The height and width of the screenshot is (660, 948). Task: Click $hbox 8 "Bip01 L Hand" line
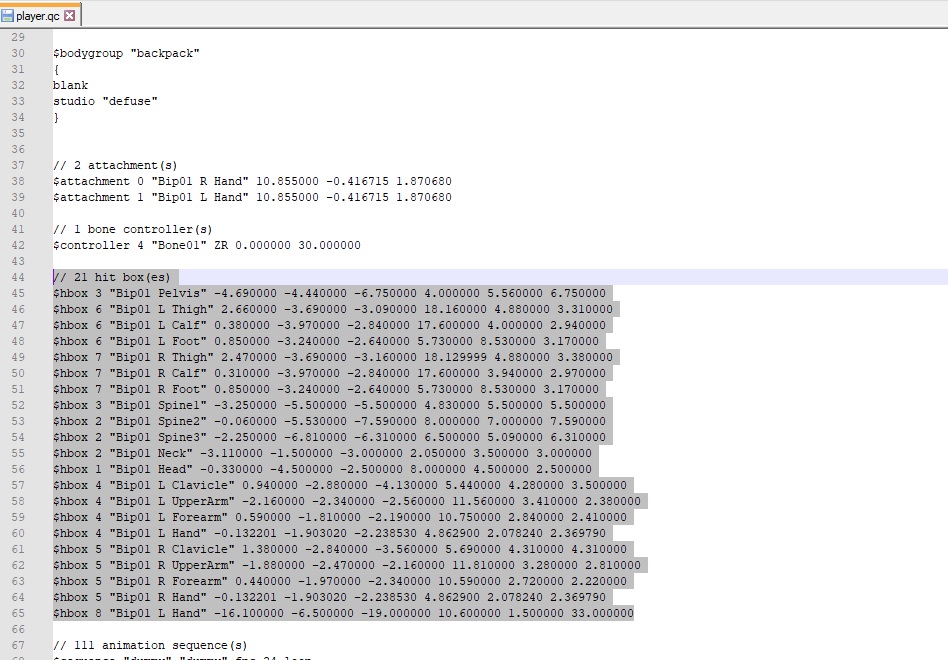[343, 613]
